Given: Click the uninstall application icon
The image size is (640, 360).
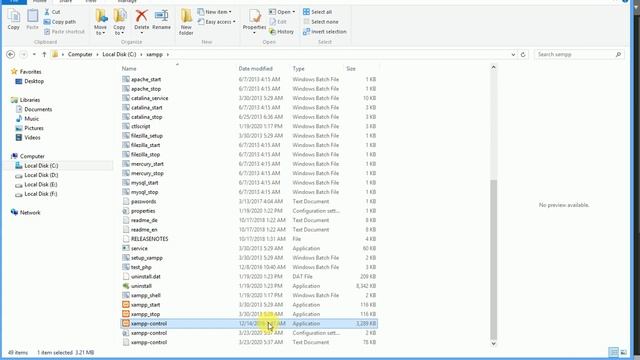Looking at the screenshot, I should (x=126, y=286).
